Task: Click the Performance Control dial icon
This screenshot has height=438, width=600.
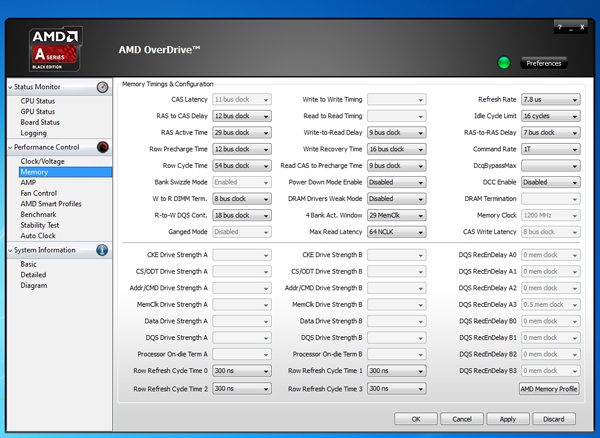Action: pos(103,147)
